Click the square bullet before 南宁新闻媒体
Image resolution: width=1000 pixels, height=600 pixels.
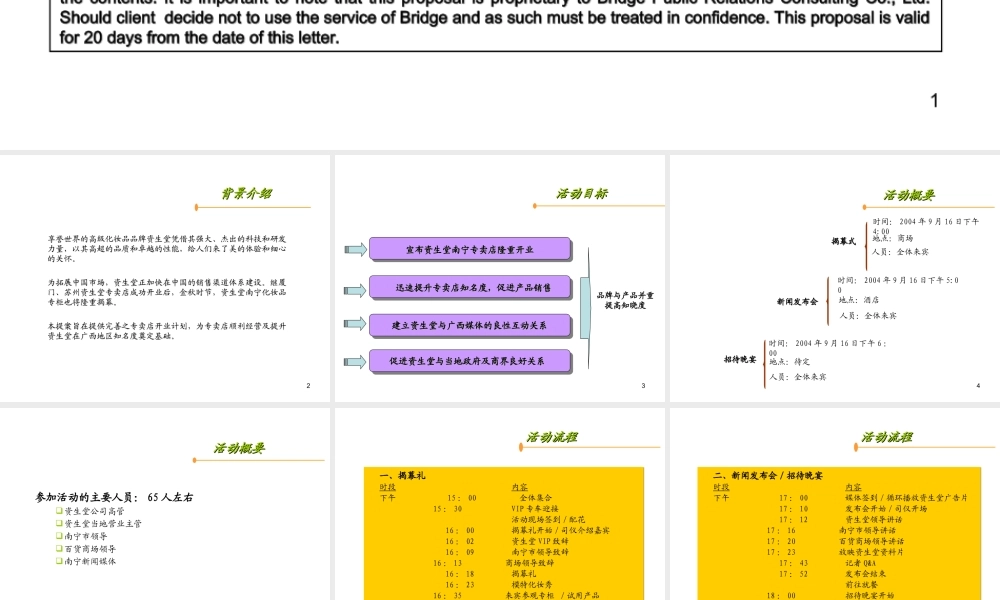pyautogui.click(x=59, y=561)
